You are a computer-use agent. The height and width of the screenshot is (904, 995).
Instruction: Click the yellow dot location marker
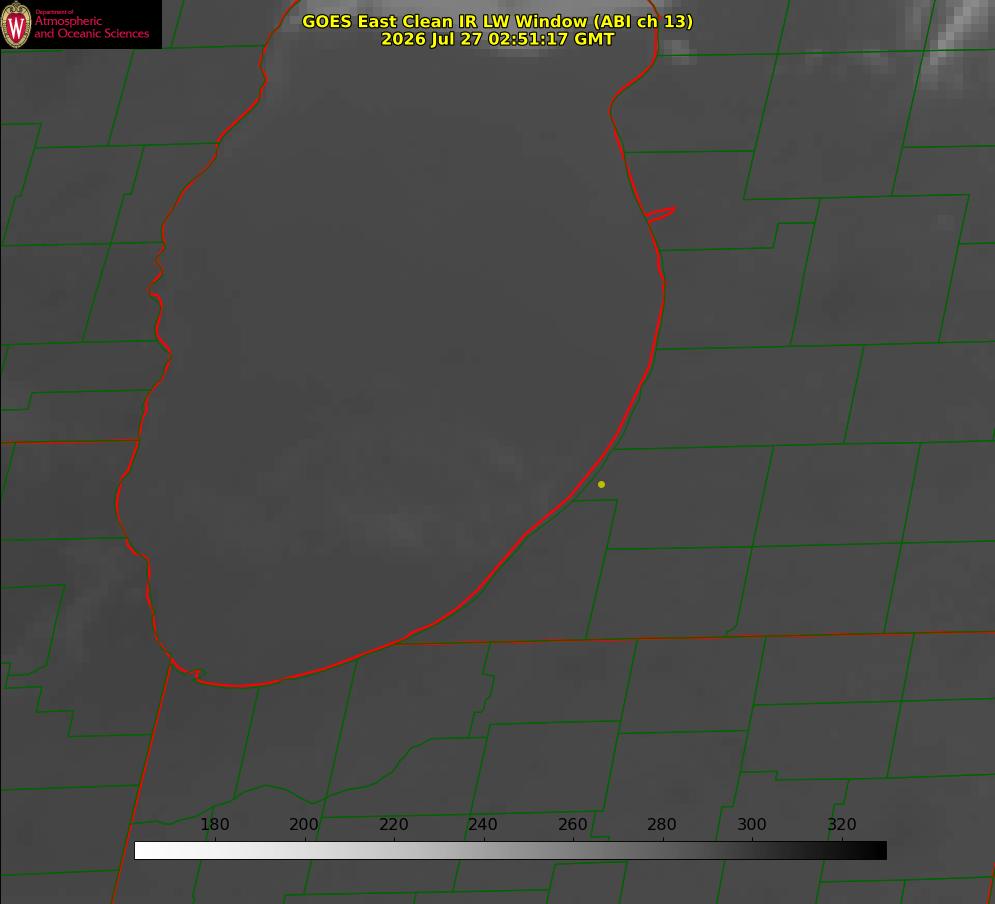click(601, 484)
